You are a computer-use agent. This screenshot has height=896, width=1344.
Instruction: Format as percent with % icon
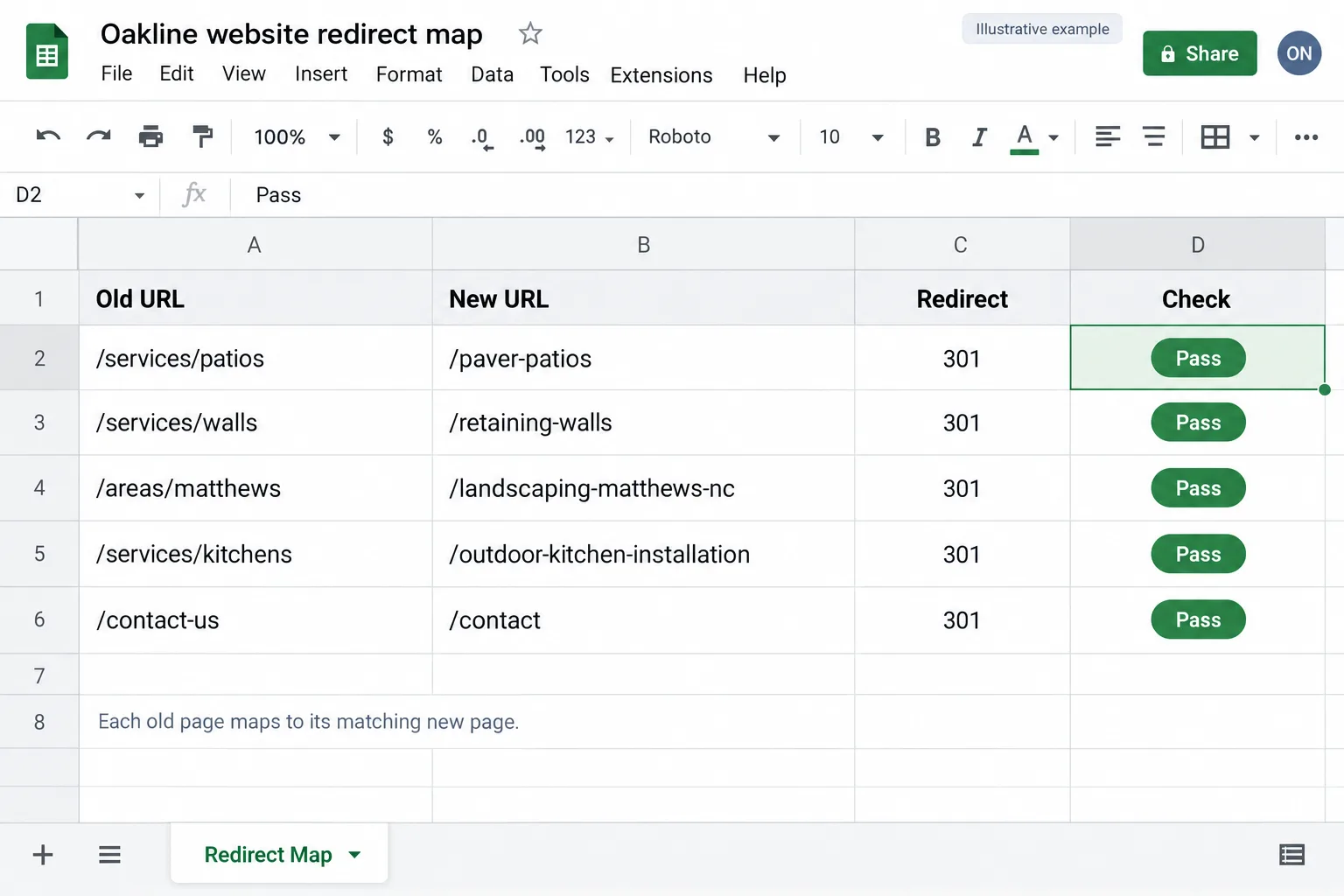coord(435,136)
